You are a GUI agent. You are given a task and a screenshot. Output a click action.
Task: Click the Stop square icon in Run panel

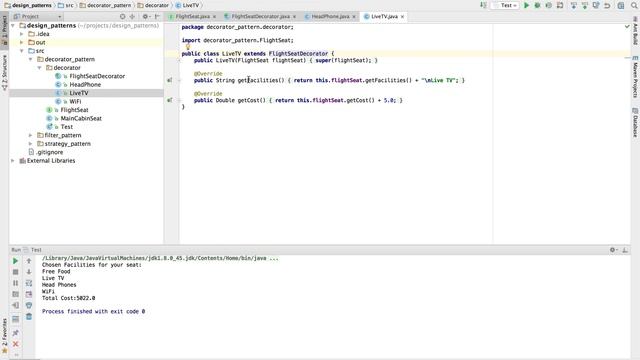point(16,272)
